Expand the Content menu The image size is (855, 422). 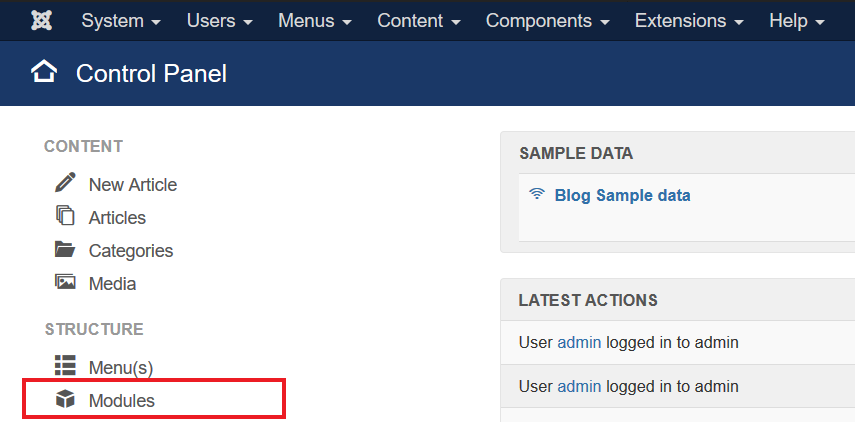(x=419, y=21)
